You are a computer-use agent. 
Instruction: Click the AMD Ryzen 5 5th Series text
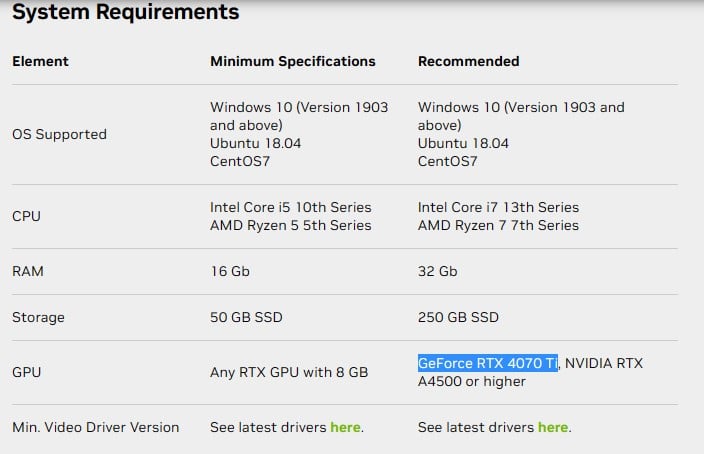291,225
